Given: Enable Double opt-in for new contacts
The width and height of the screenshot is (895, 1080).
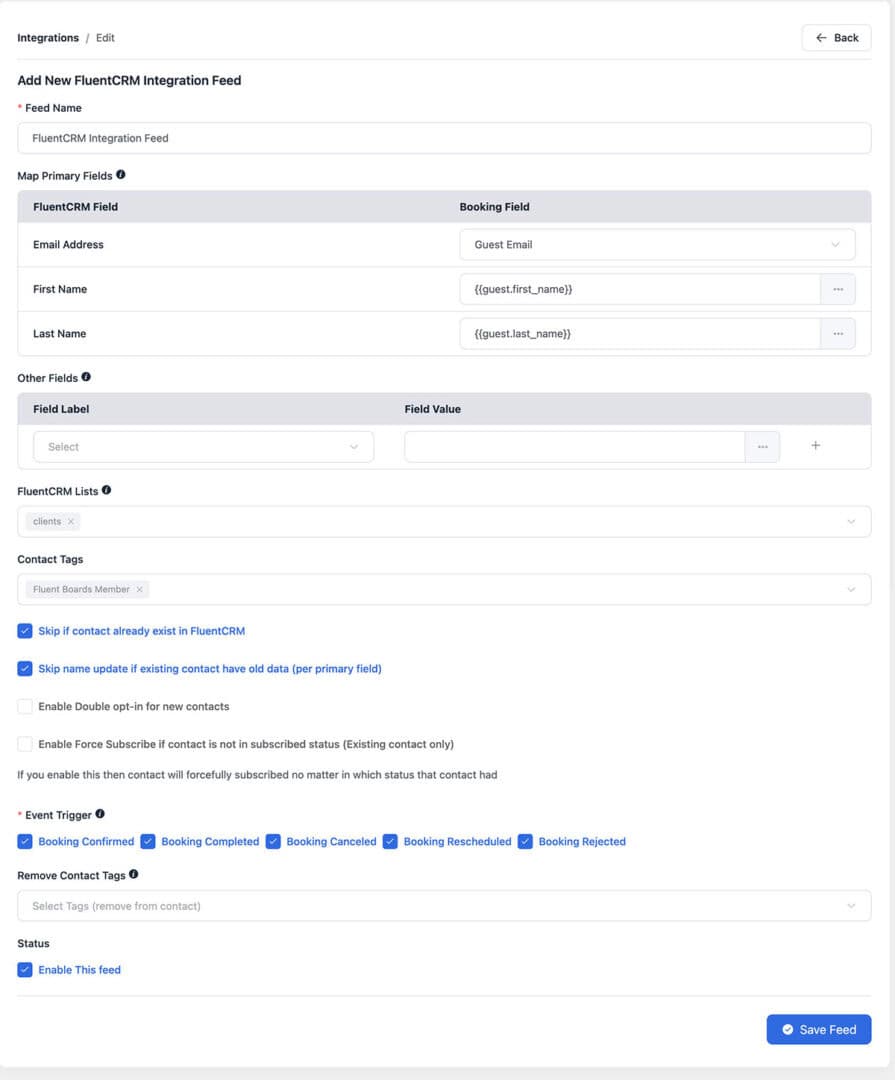Looking at the screenshot, I should coord(25,707).
